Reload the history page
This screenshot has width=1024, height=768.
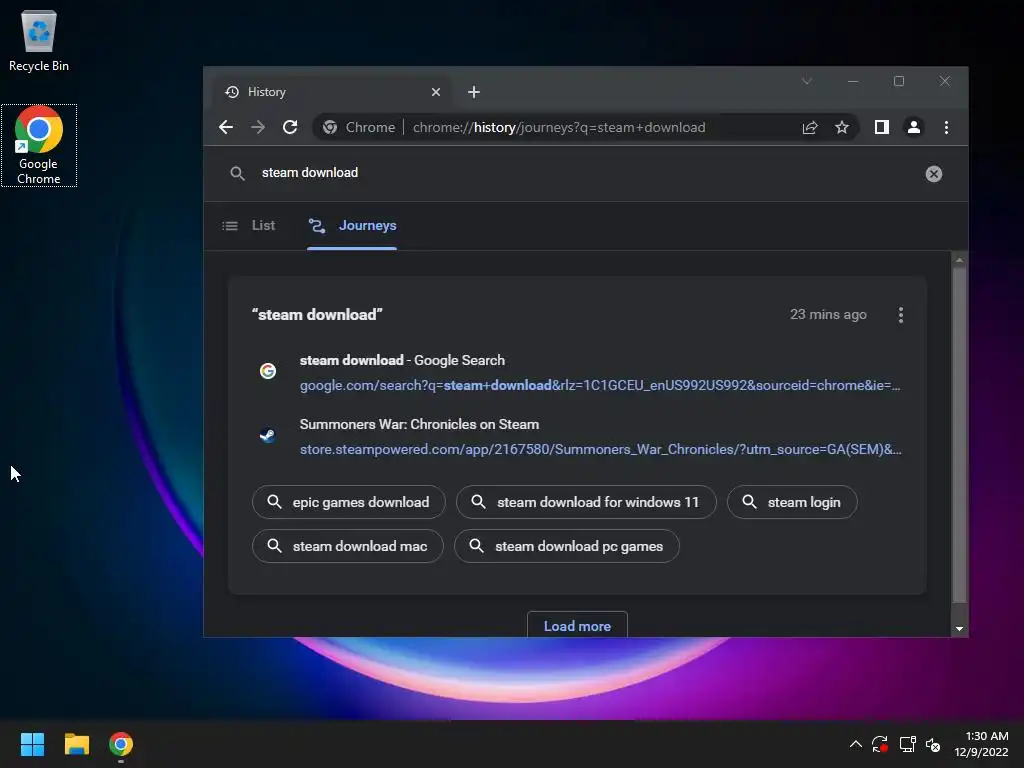point(290,127)
